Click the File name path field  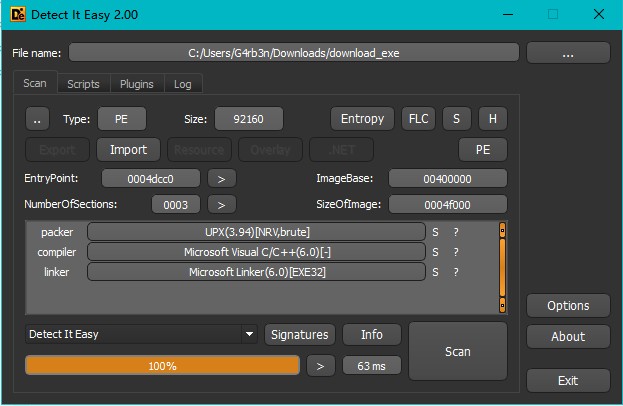pos(294,53)
